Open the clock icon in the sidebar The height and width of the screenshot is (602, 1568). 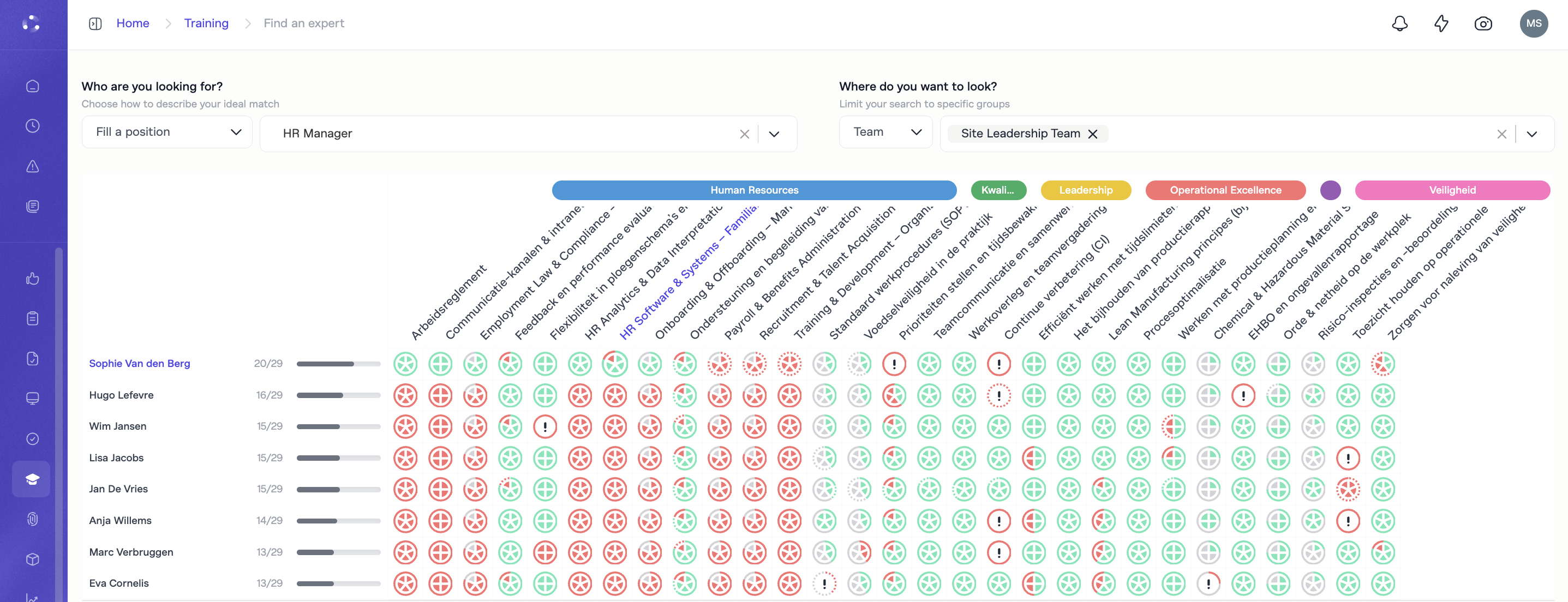32,126
